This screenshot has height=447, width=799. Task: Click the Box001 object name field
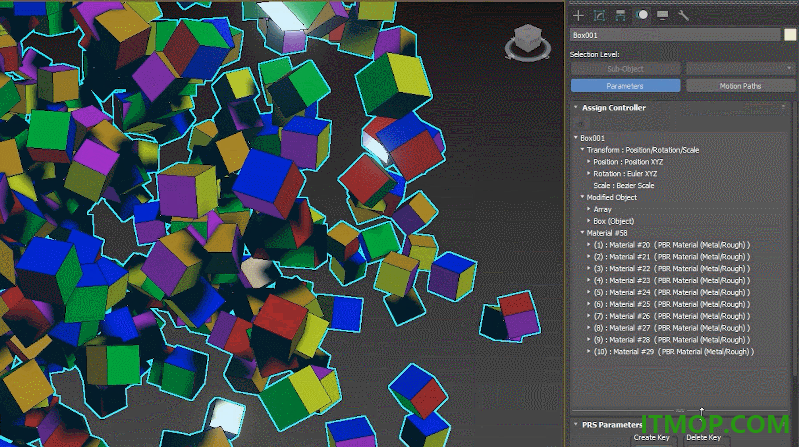pyautogui.click(x=675, y=35)
